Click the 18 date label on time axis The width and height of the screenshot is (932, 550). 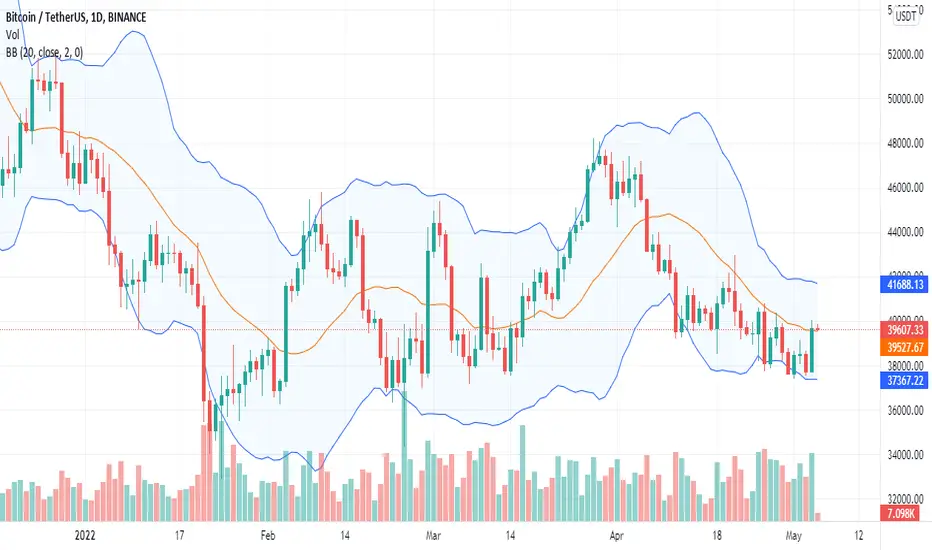pos(717,536)
